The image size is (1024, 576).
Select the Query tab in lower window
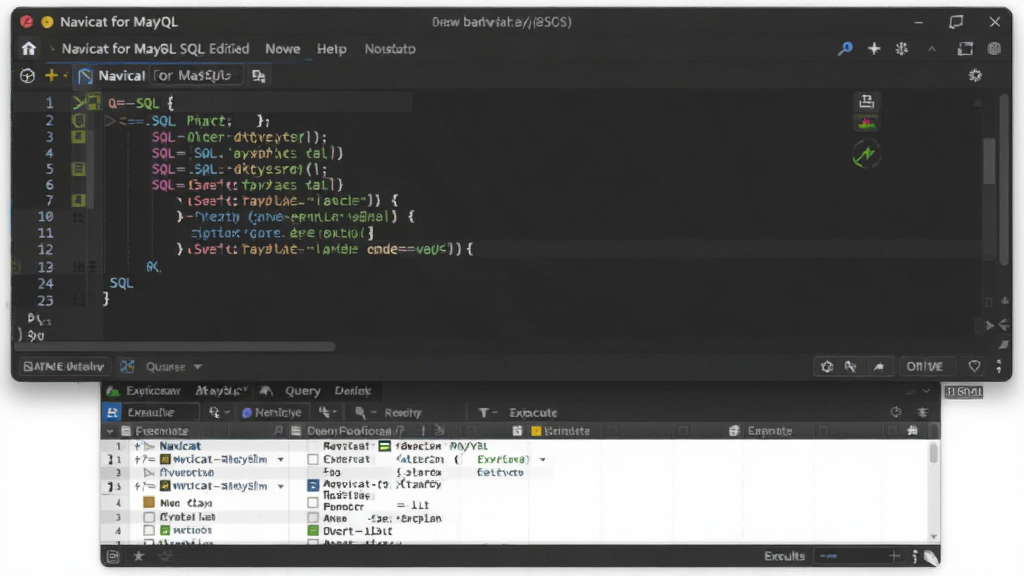click(x=302, y=391)
